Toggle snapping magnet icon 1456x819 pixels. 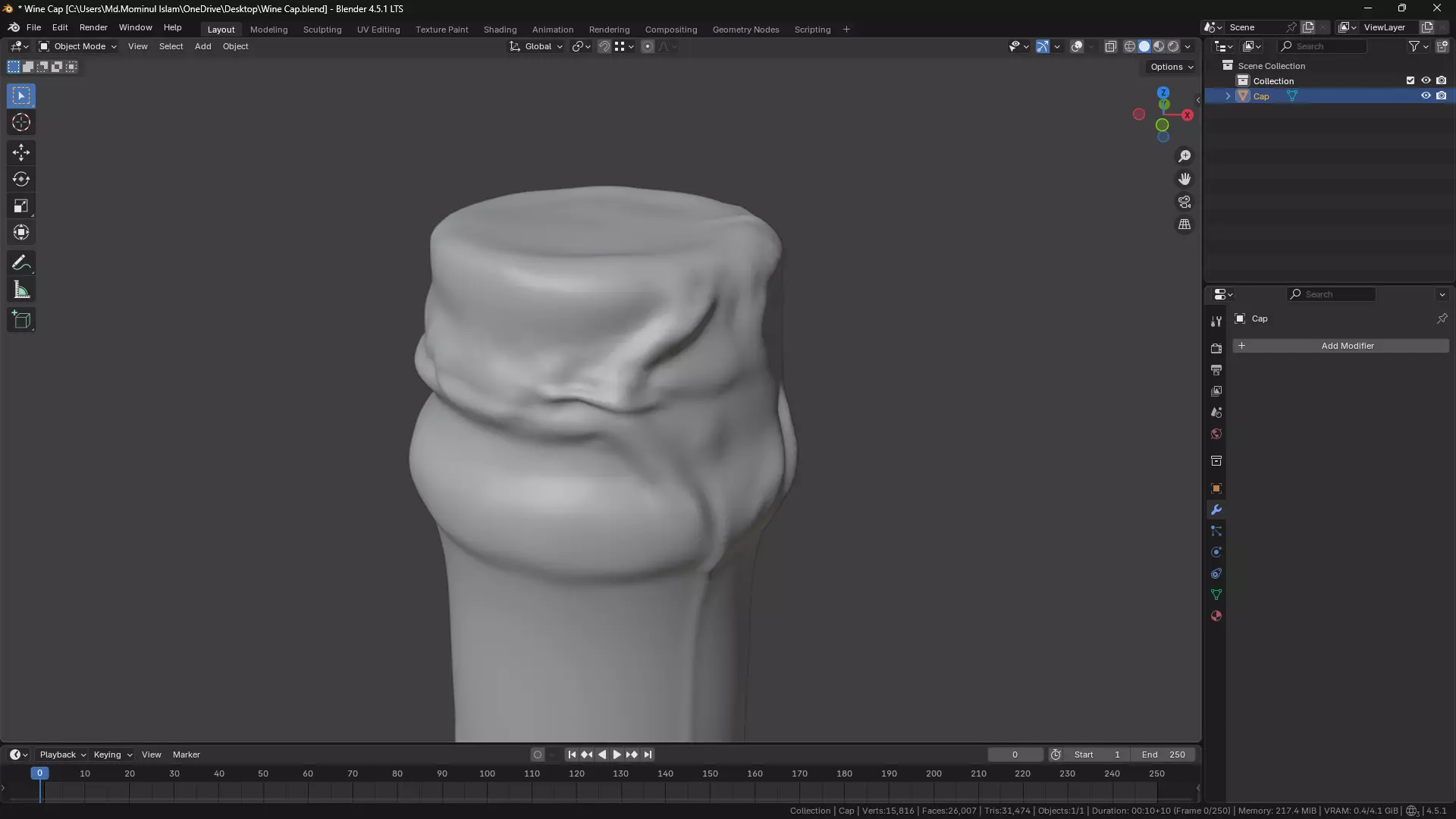click(604, 46)
